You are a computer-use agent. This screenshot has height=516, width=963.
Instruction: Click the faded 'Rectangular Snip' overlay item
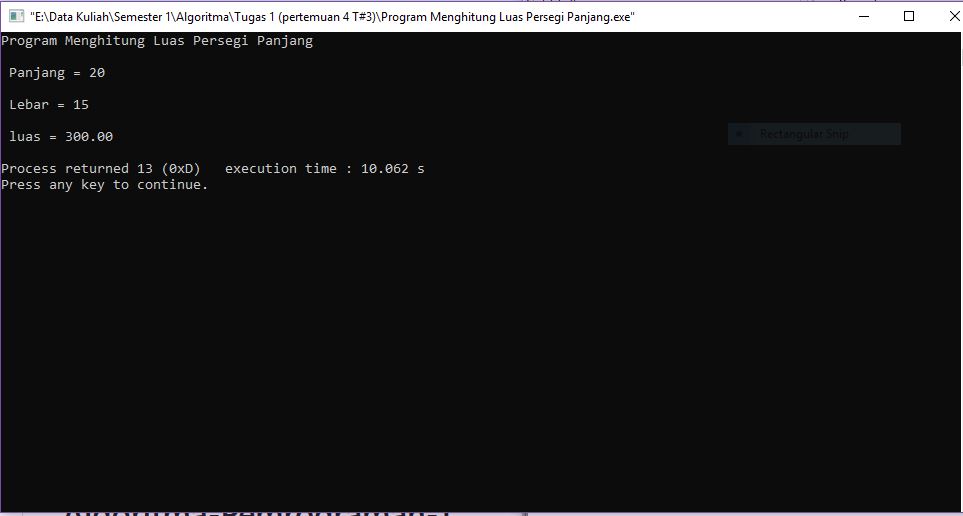point(814,134)
